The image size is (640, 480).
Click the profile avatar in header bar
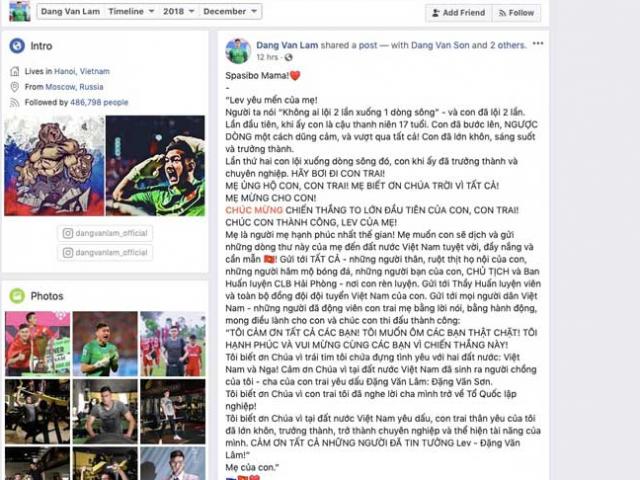click(x=20, y=11)
